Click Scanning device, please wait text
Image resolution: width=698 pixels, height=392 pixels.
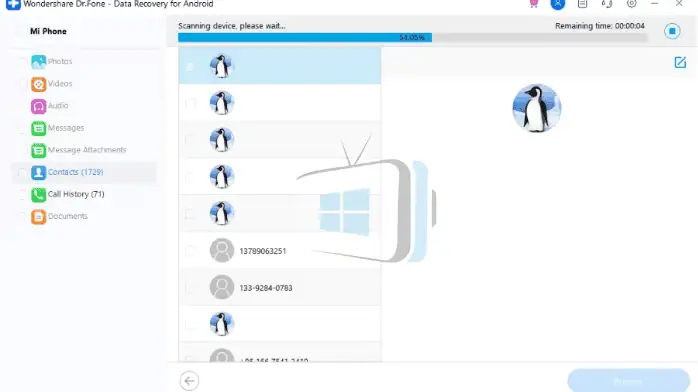(232, 26)
